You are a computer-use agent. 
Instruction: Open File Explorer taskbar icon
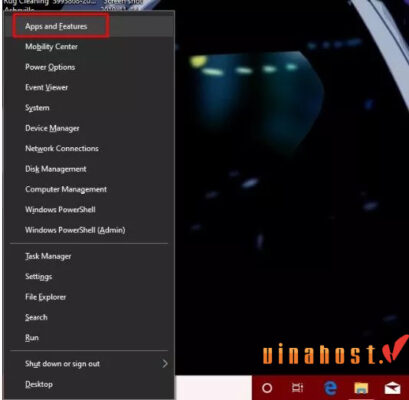[361, 388]
